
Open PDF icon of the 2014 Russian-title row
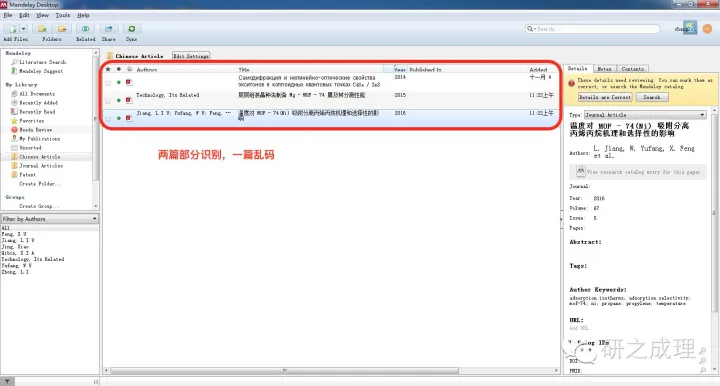129,82
